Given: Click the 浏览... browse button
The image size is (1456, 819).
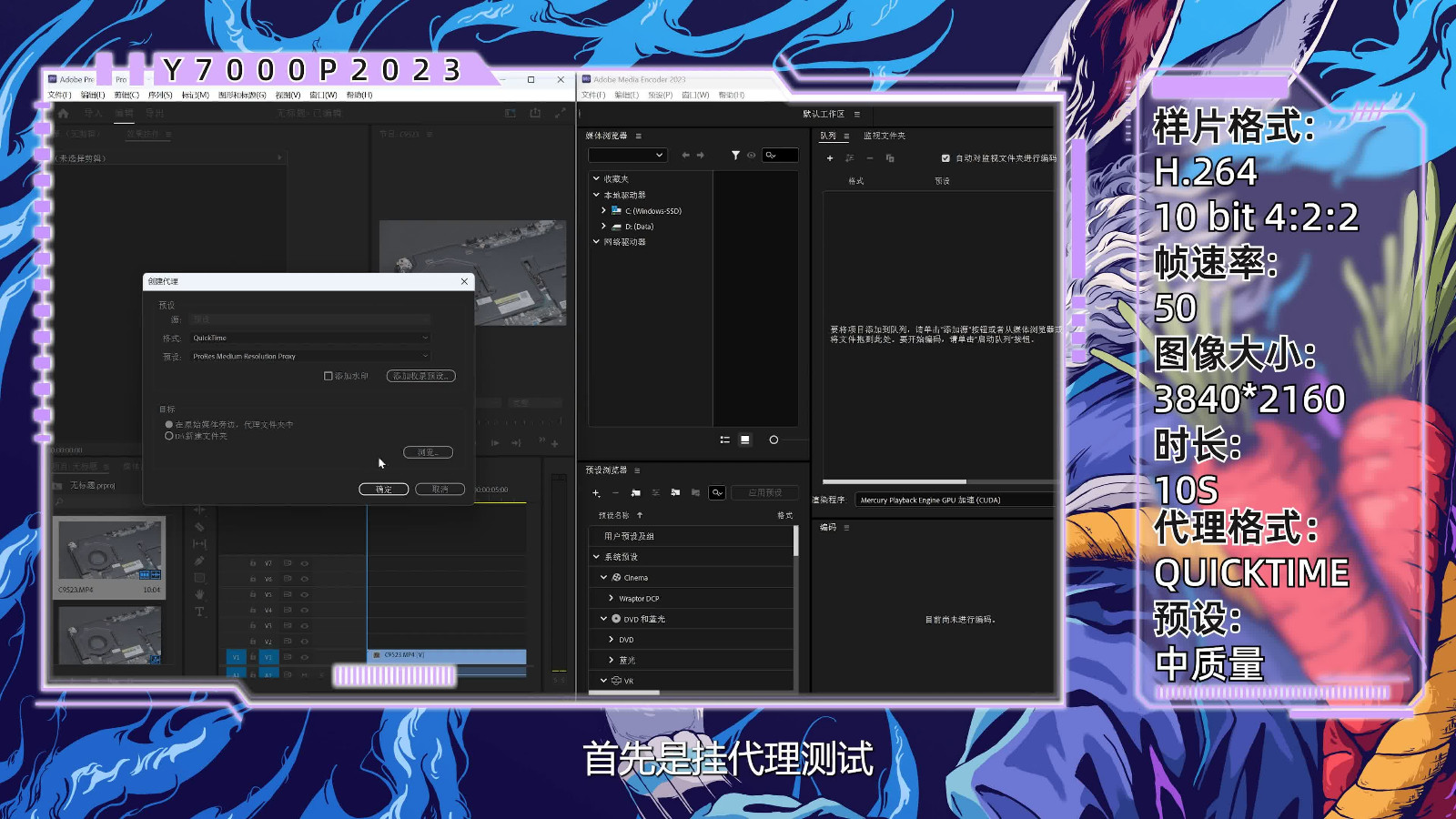Looking at the screenshot, I should click(428, 452).
